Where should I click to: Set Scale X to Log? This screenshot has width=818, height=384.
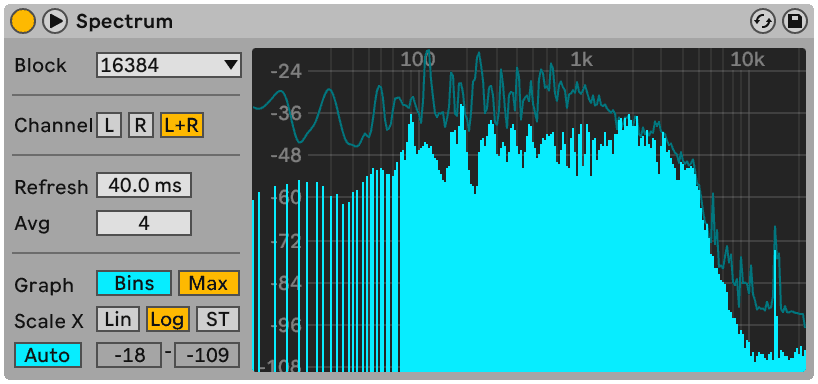(x=167, y=319)
